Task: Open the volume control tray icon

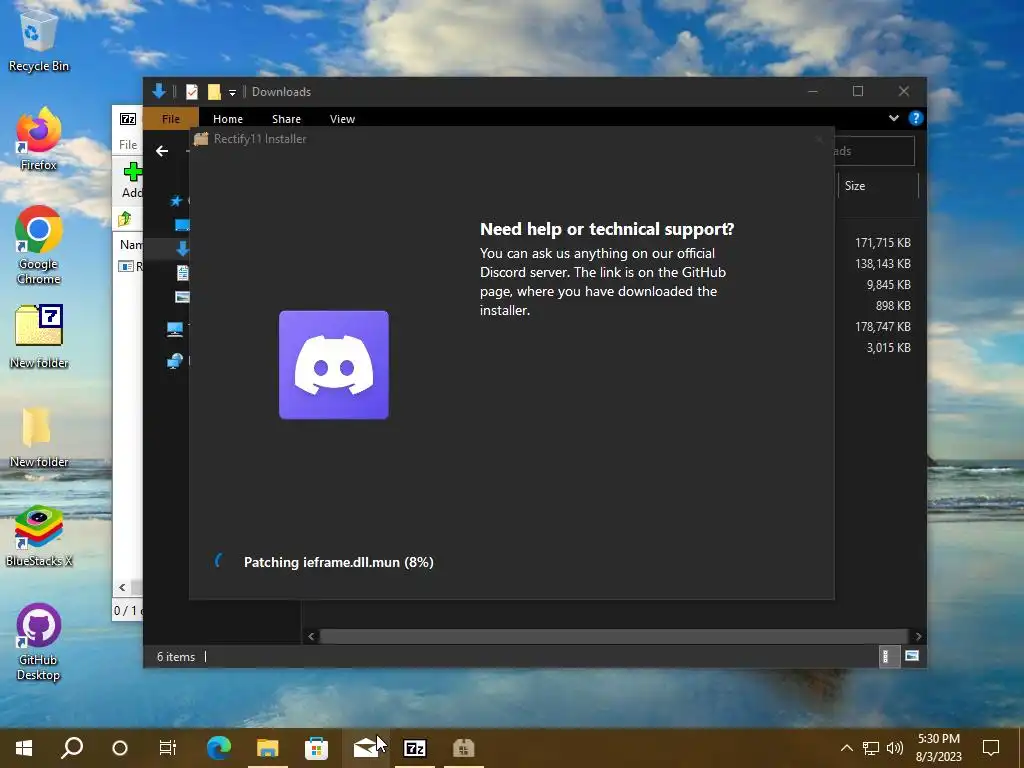Action: (895, 748)
